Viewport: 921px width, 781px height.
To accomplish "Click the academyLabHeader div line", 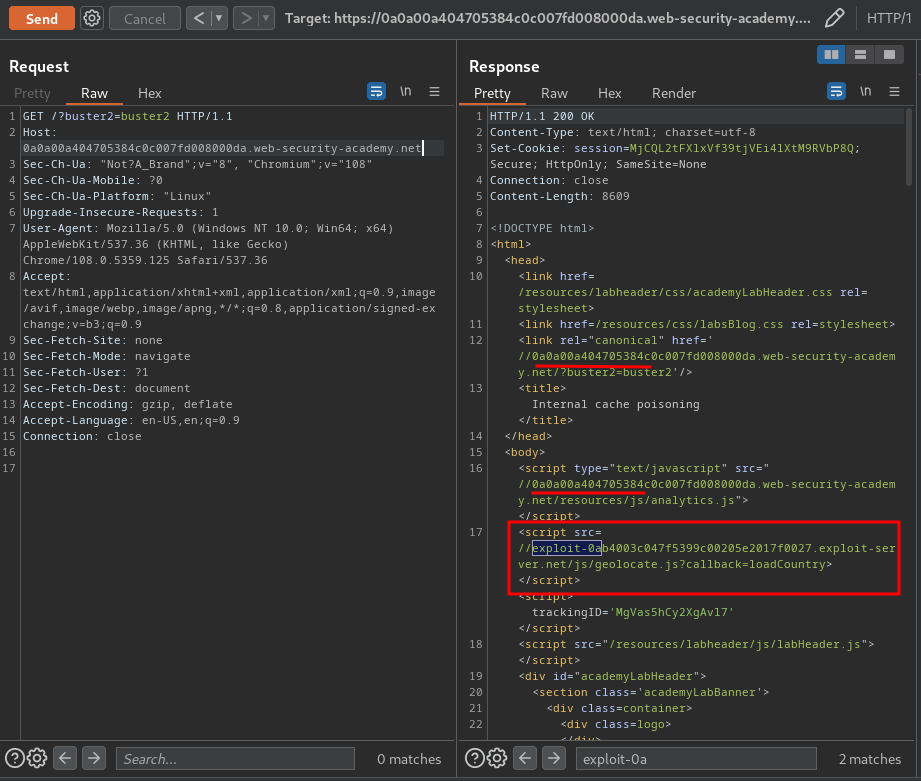I will coord(612,676).
